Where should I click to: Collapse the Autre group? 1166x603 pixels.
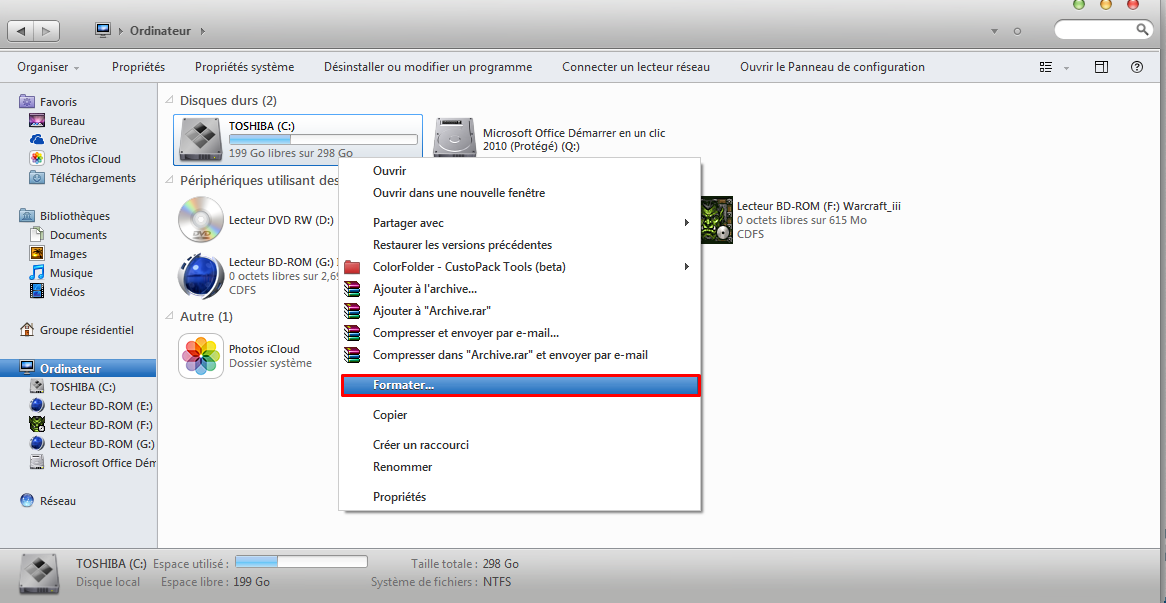pos(170,317)
